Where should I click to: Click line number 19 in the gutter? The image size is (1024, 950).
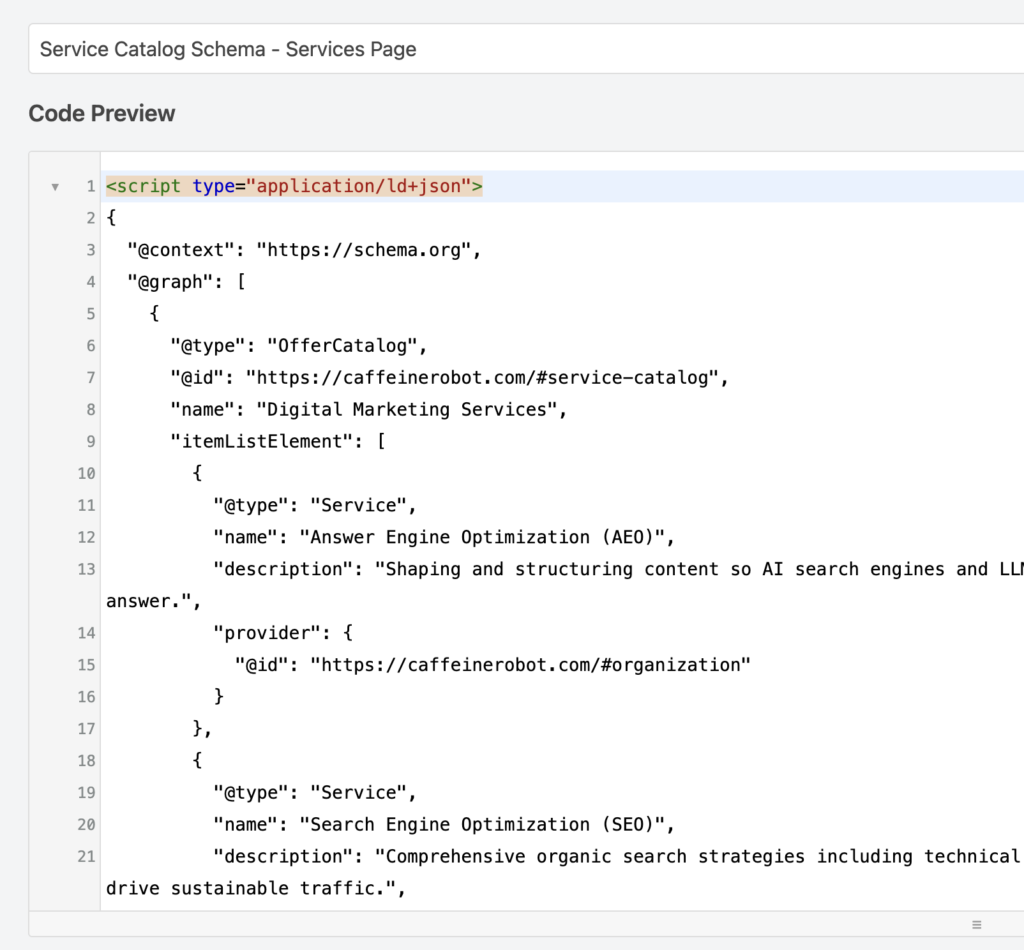pyautogui.click(x=86, y=793)
